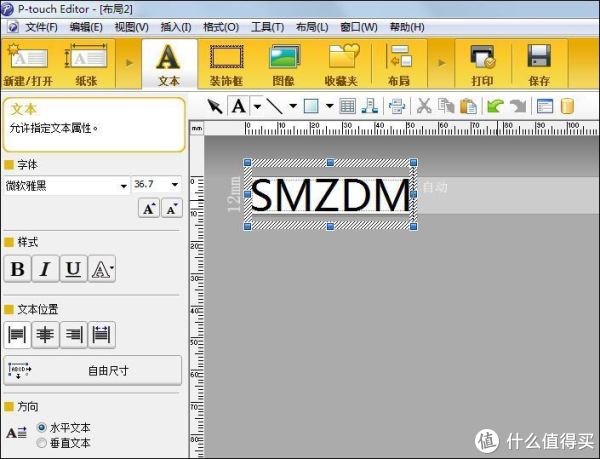This screenshot has height=459, width=600.
Task: Justify text evenly
Action: [x=101, y=335]
